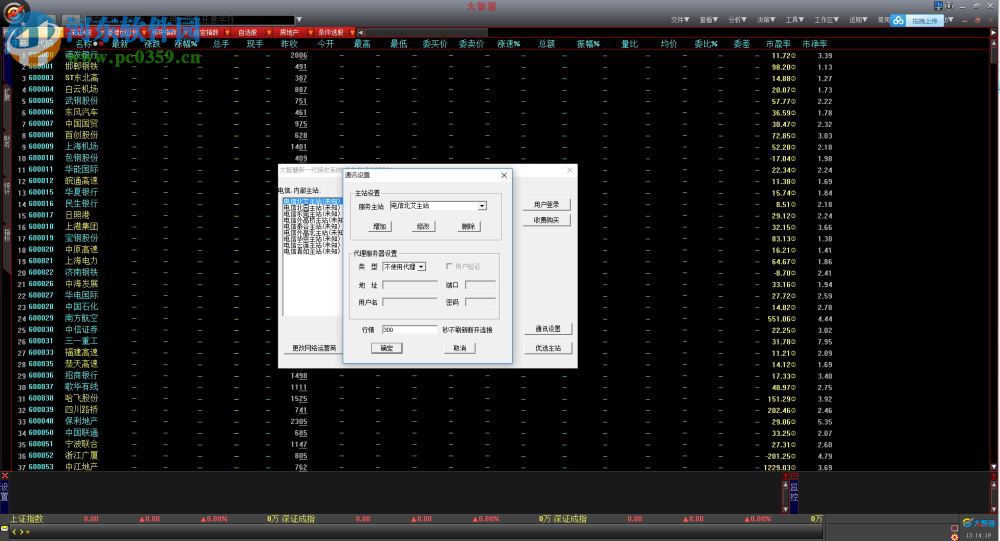This screenshot has width=1000, height=541.
Task: Click the yellow message icon at bottom left
Action: coord(4,529)
